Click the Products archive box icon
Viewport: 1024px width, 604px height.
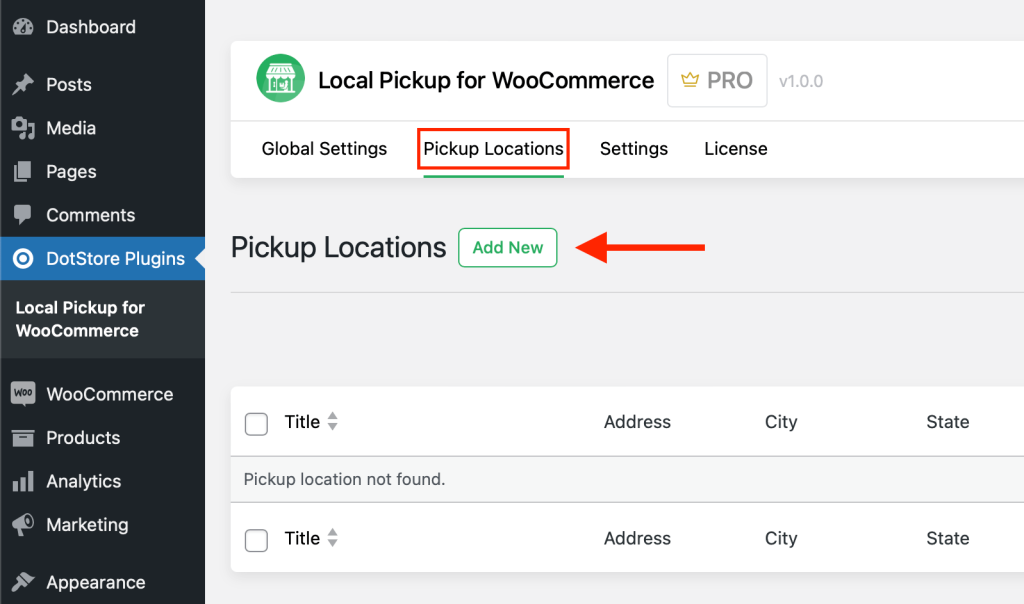coord(23,438)
